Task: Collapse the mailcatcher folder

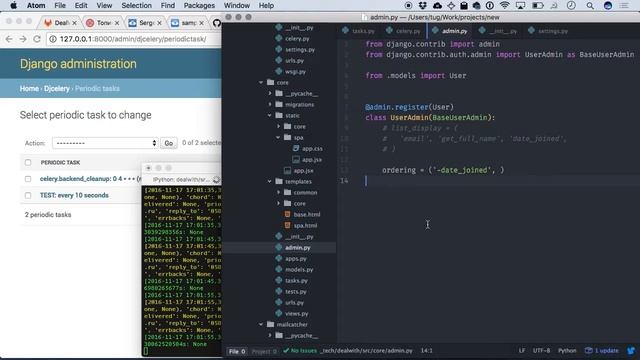Action: point(261,324)
